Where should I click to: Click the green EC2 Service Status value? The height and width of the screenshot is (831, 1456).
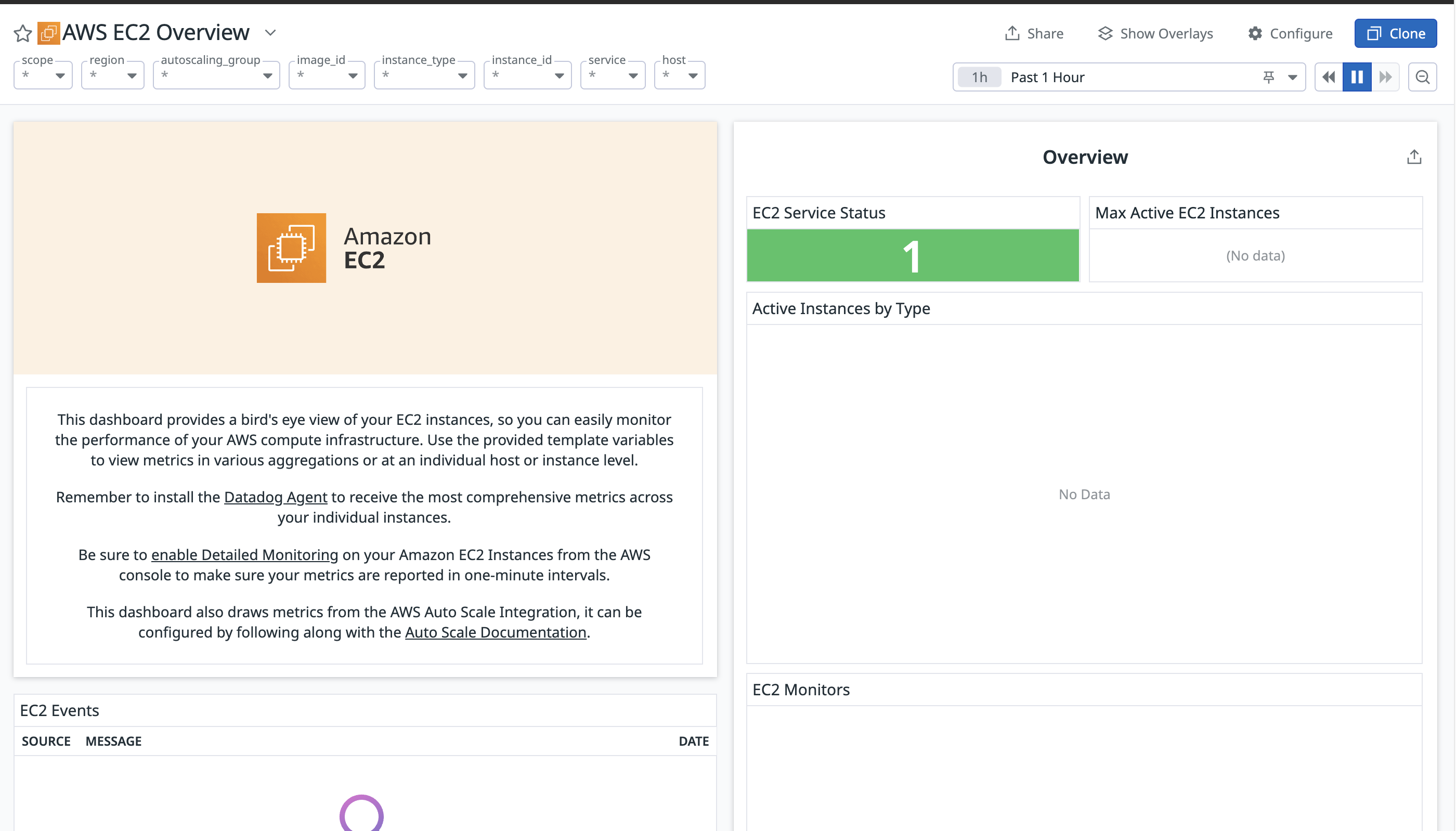pos(912,256)
